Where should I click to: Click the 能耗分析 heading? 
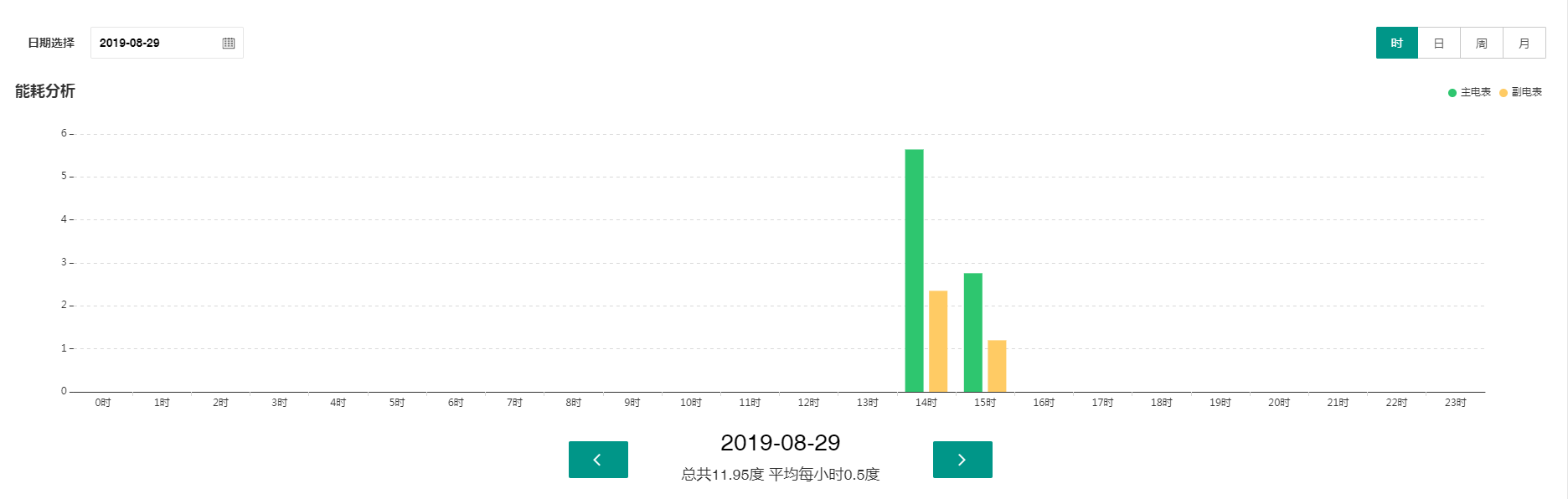click(45, 91)
